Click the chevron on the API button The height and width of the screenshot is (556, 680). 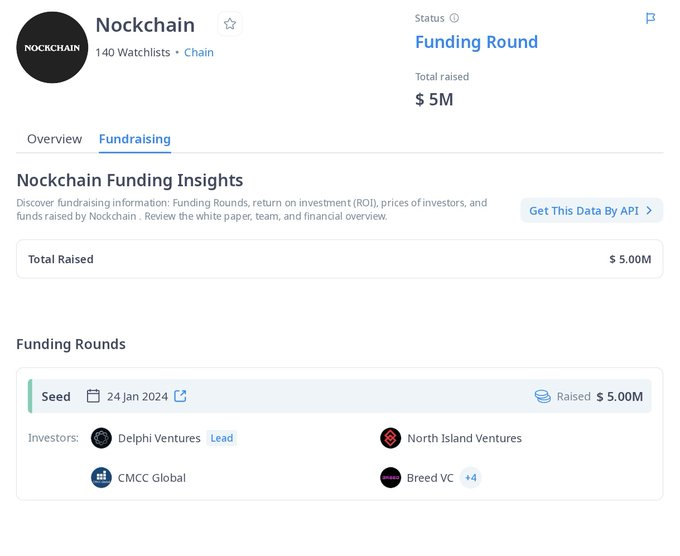649,210
